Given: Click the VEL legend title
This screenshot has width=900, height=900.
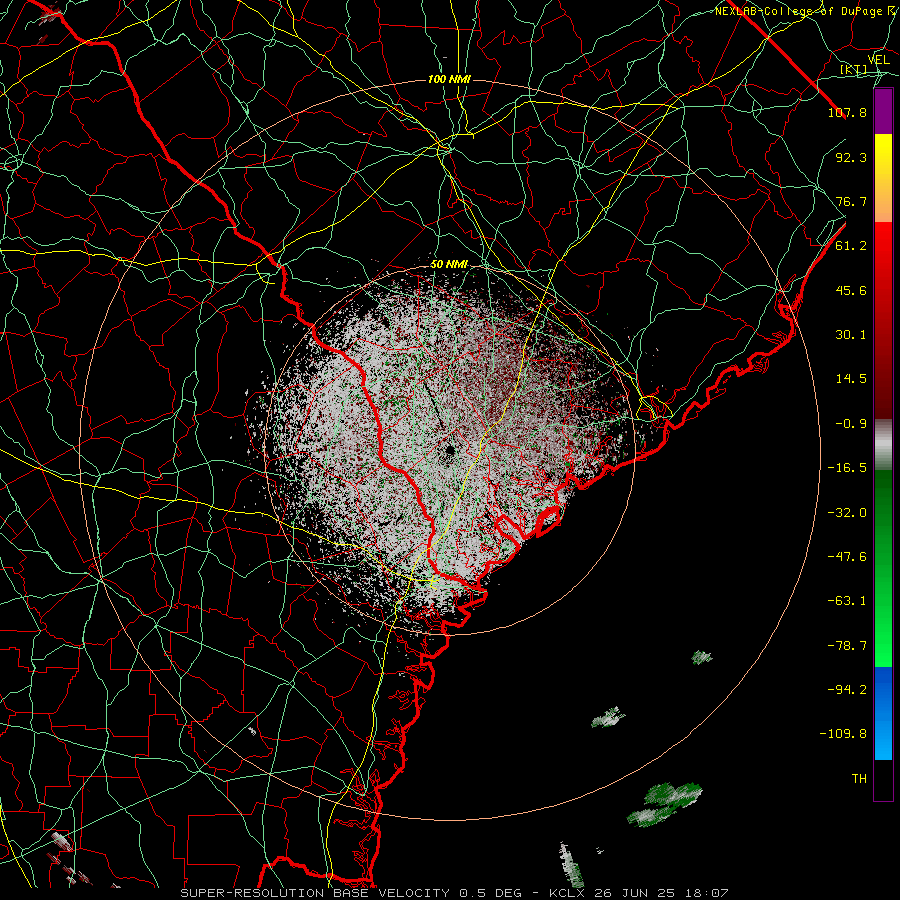Looking at the screenshot, I should pyautogui.click(x=878, y=60).
